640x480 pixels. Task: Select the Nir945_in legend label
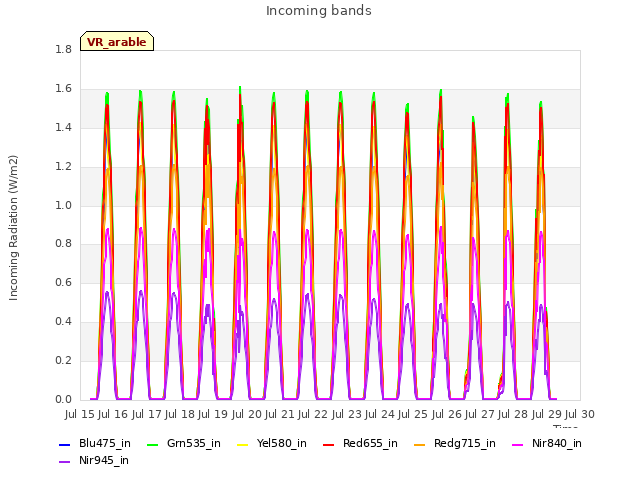pos(104,460)
